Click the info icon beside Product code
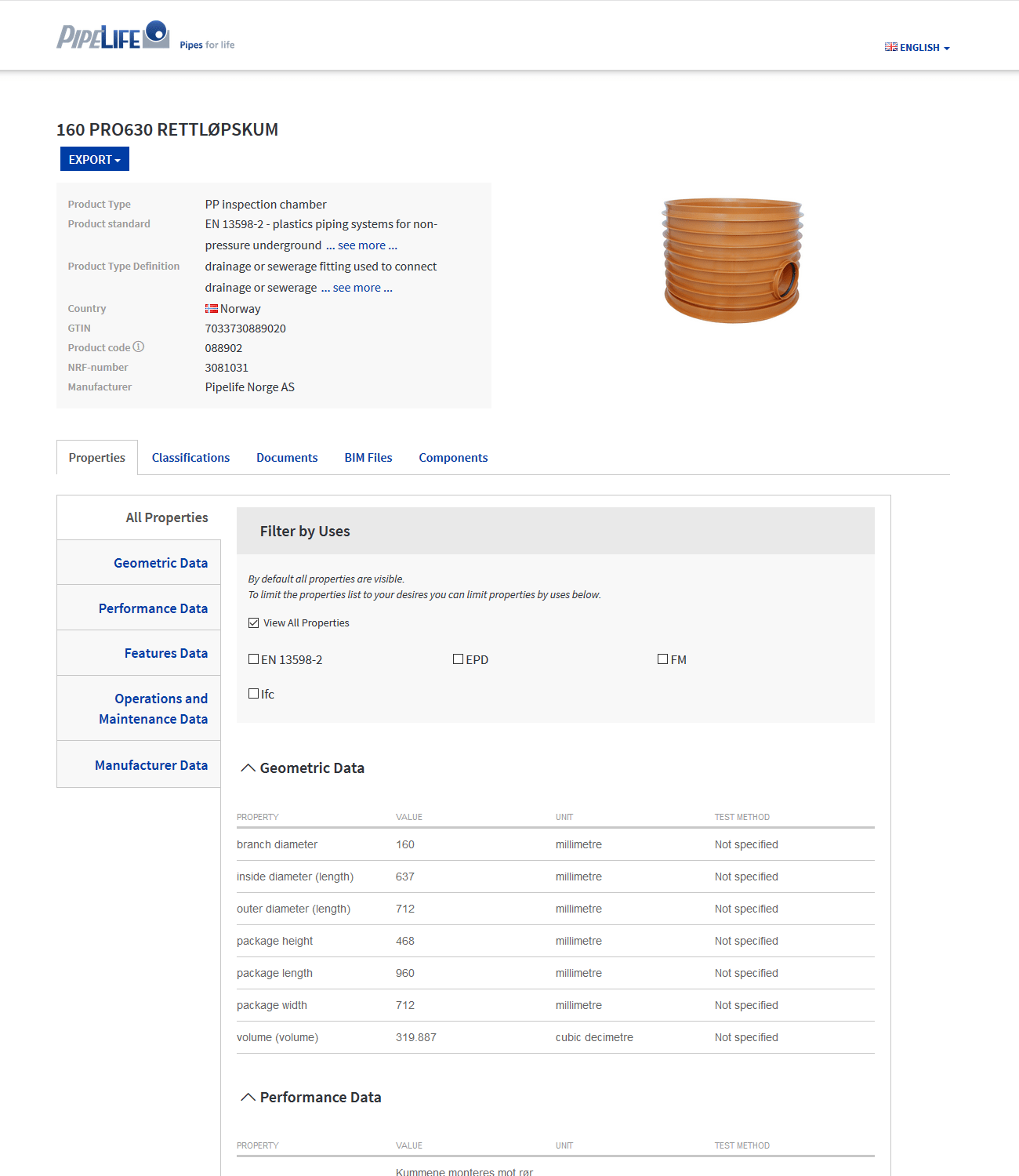 pos(139,347)
